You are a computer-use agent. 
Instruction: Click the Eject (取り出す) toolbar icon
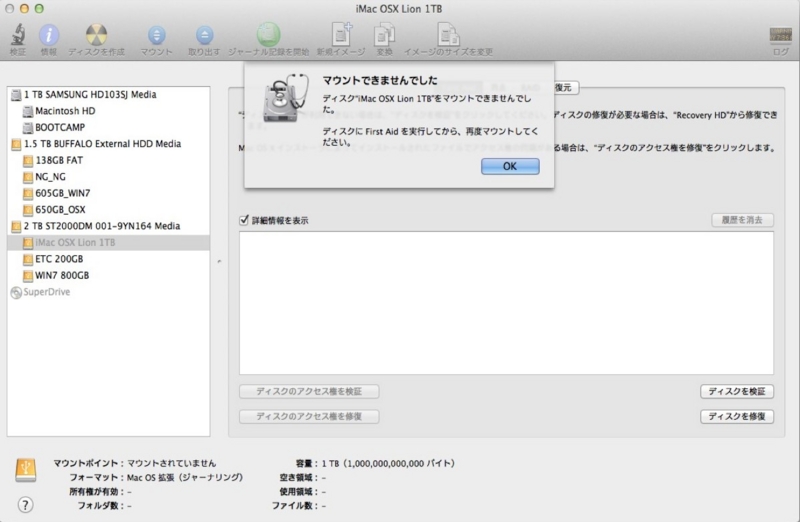click(x=204, y=35)
